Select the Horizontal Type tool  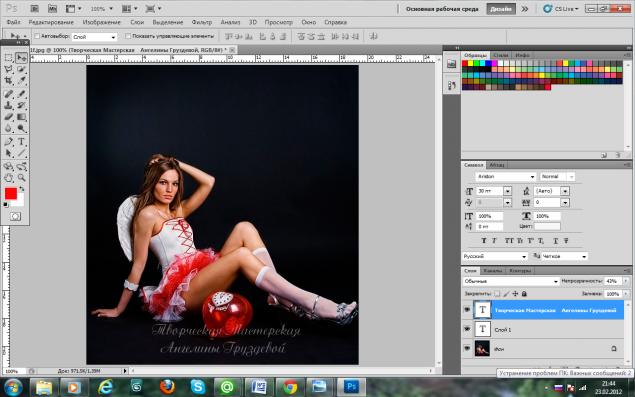[x=21, y=142]
